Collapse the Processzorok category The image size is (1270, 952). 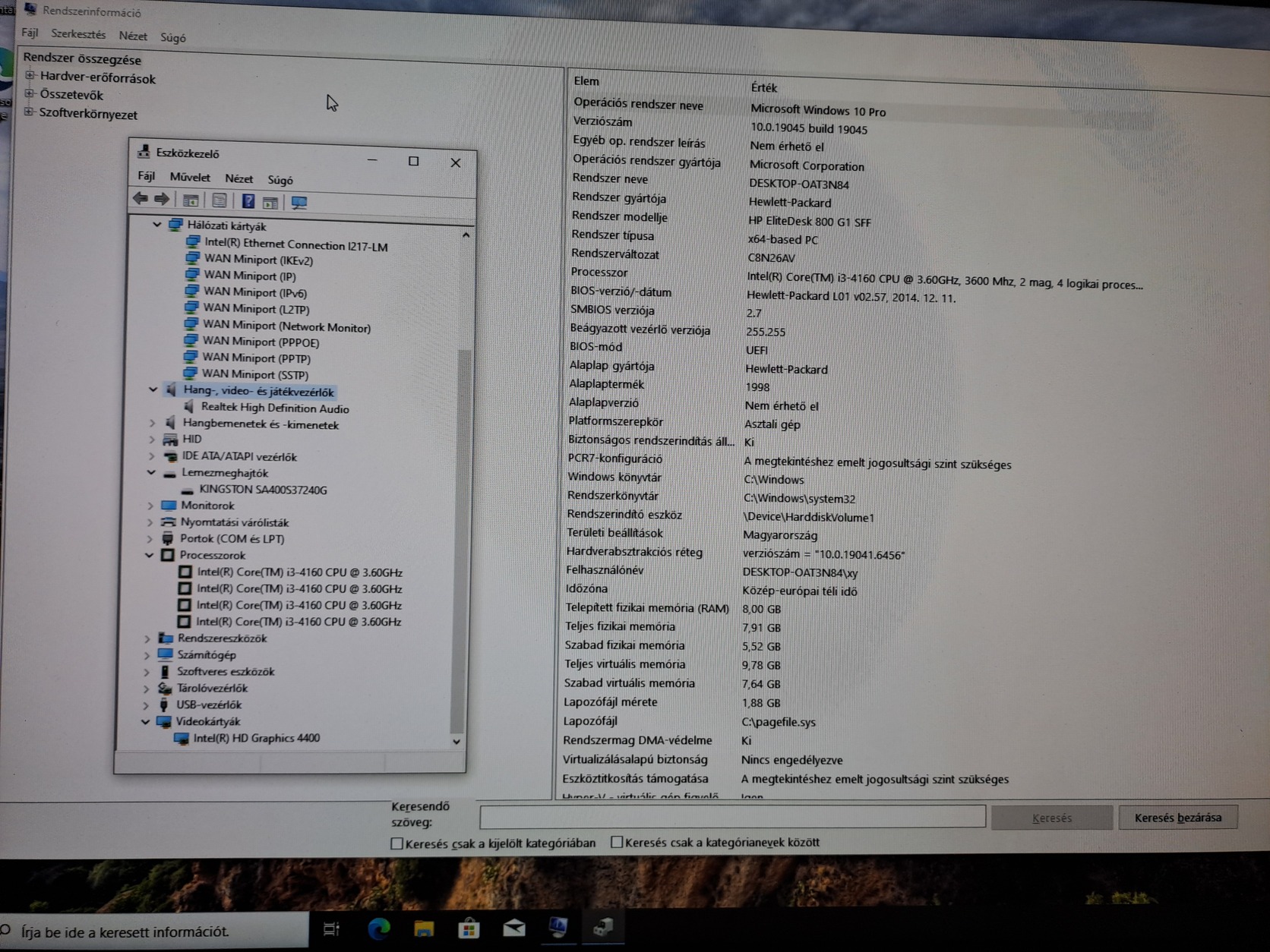point(149,555)
